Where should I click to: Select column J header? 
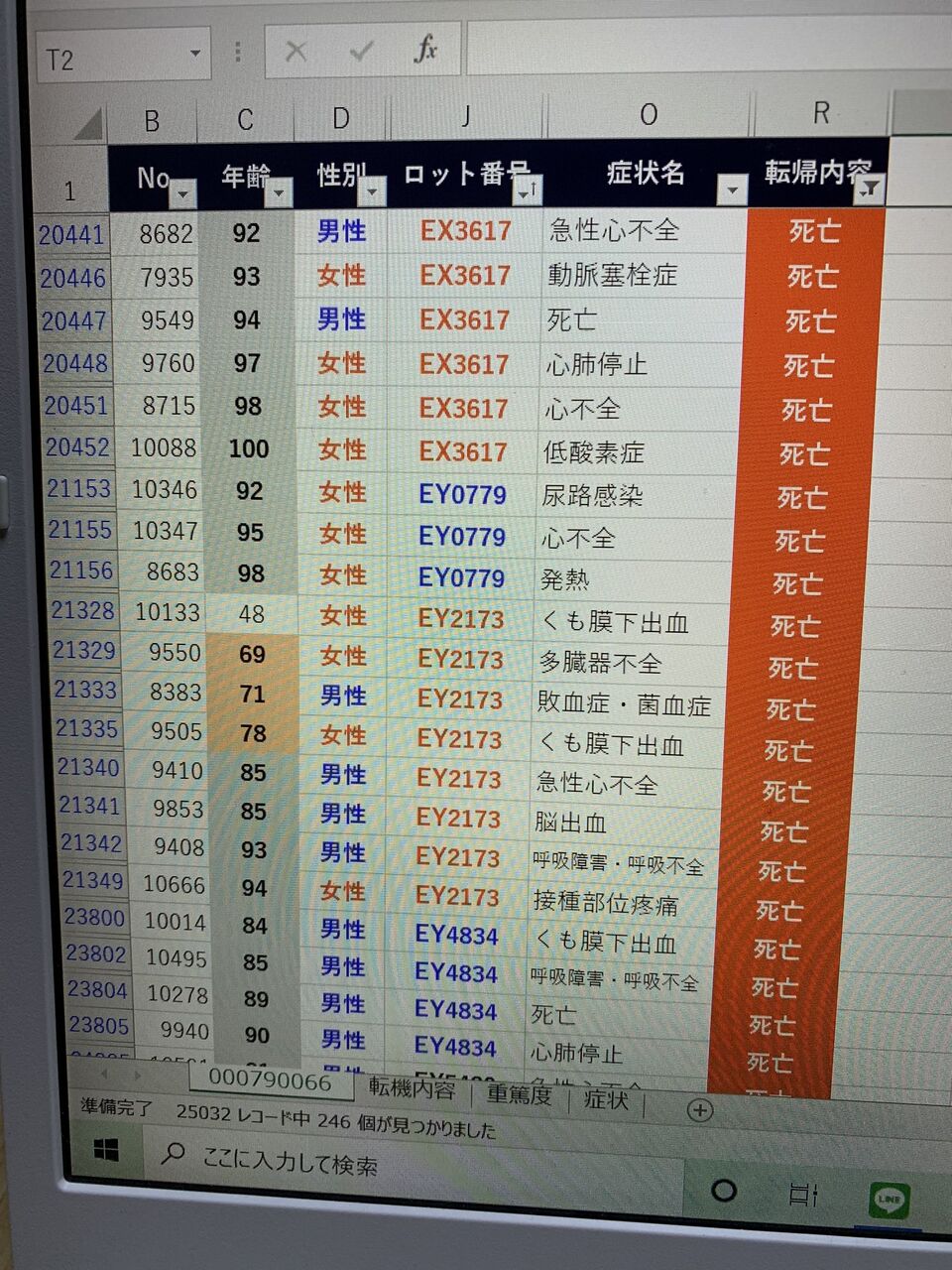click(465, 117)
